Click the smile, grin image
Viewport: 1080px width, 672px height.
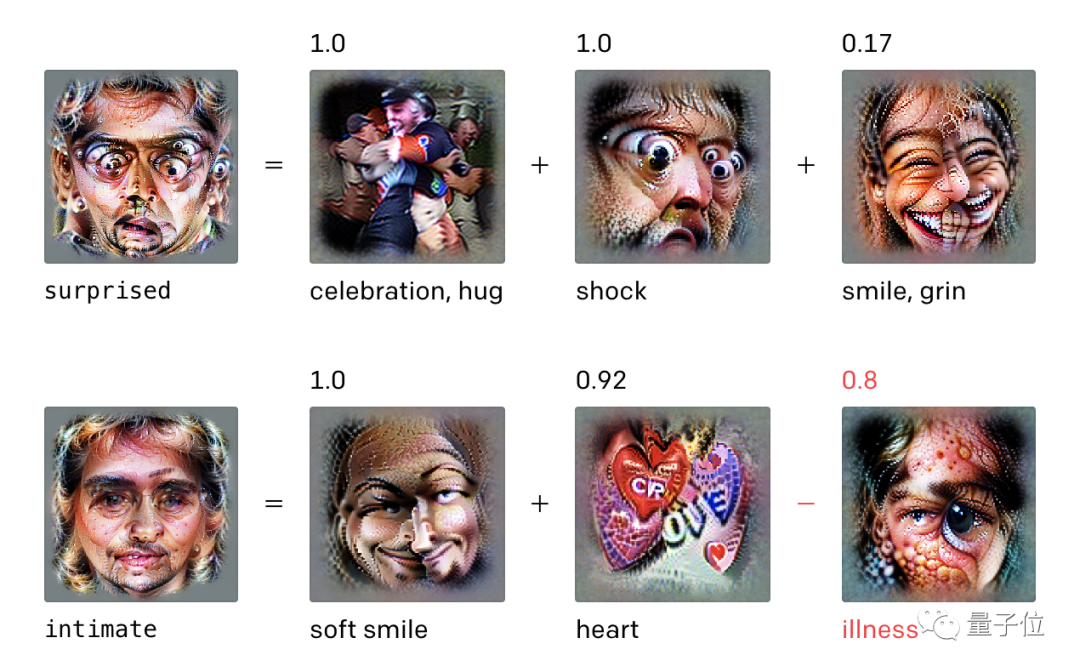[x=938, y=167]
